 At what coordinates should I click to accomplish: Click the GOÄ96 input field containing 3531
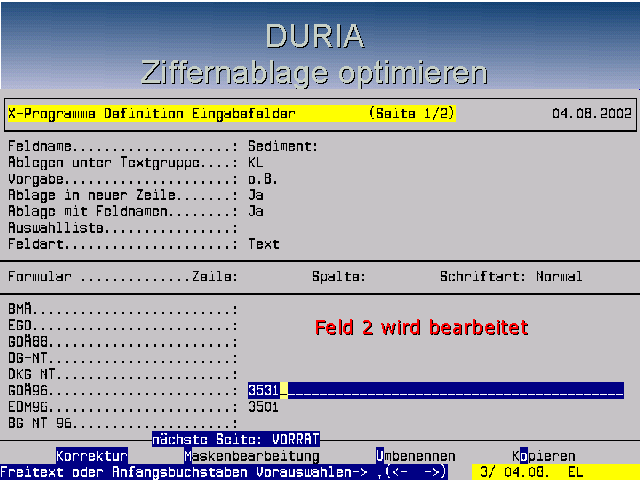436,390
